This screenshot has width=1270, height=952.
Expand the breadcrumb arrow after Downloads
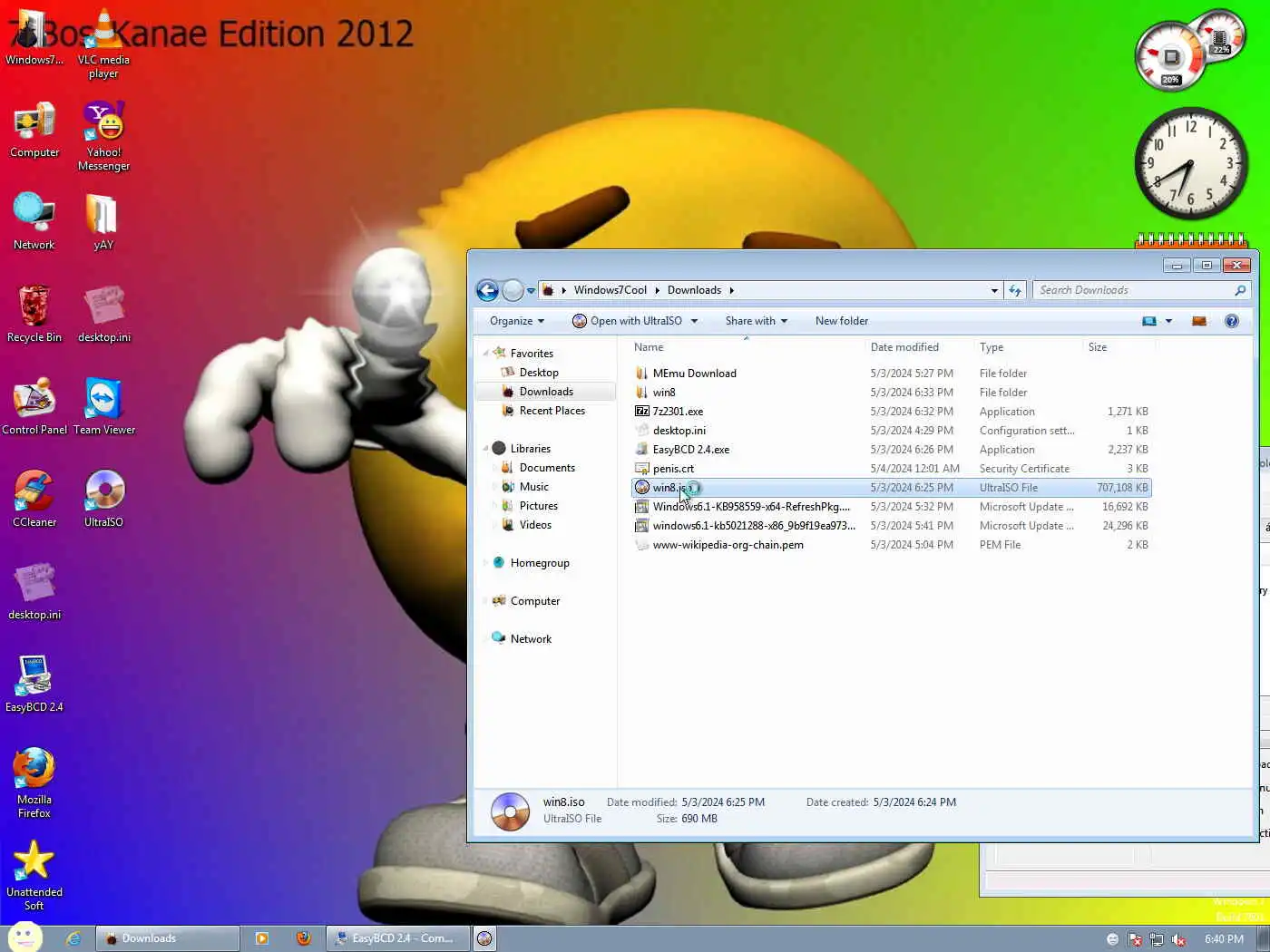tap(731, 290)
